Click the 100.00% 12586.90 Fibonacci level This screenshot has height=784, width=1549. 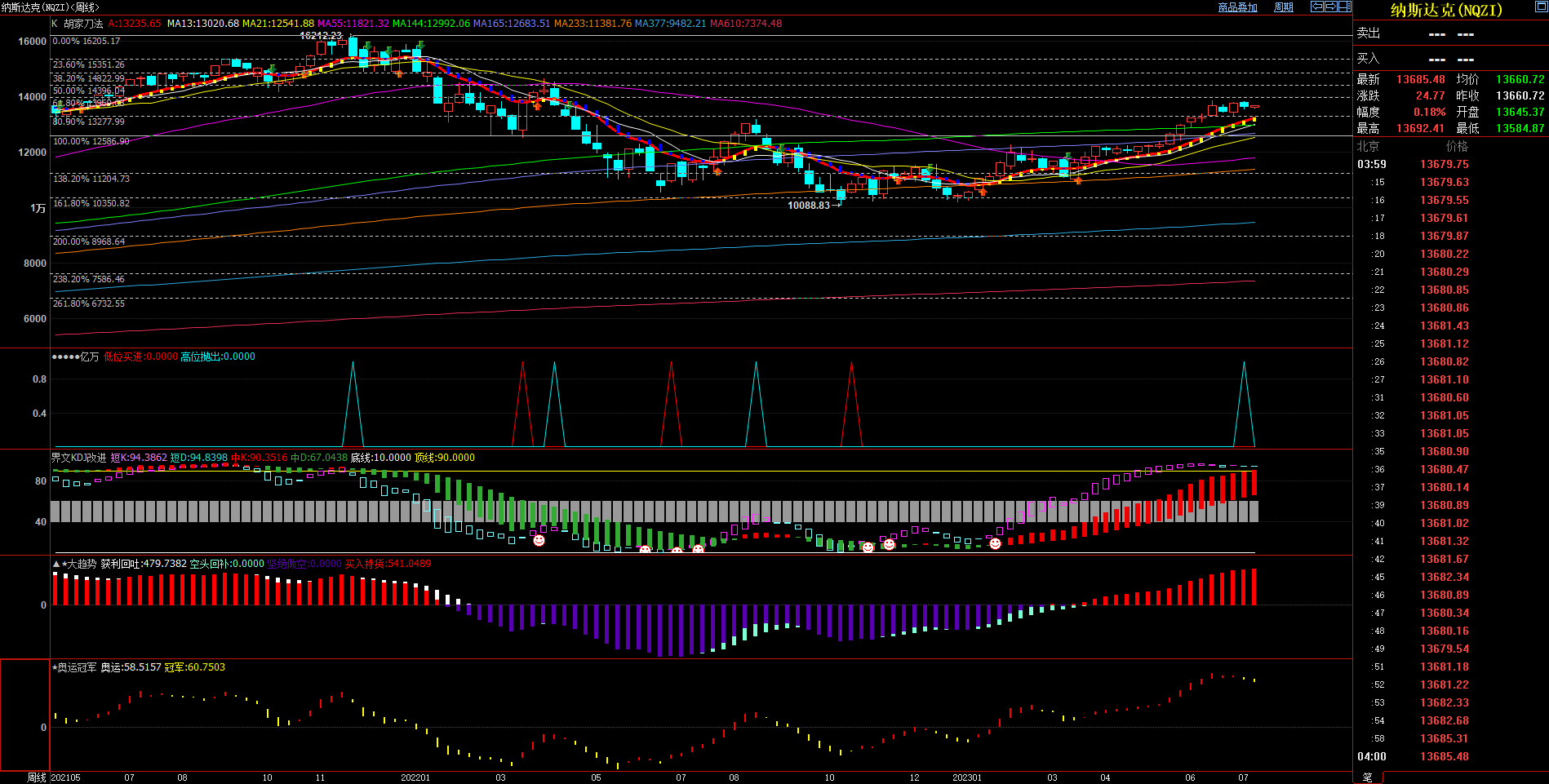[x=91, y=141]
